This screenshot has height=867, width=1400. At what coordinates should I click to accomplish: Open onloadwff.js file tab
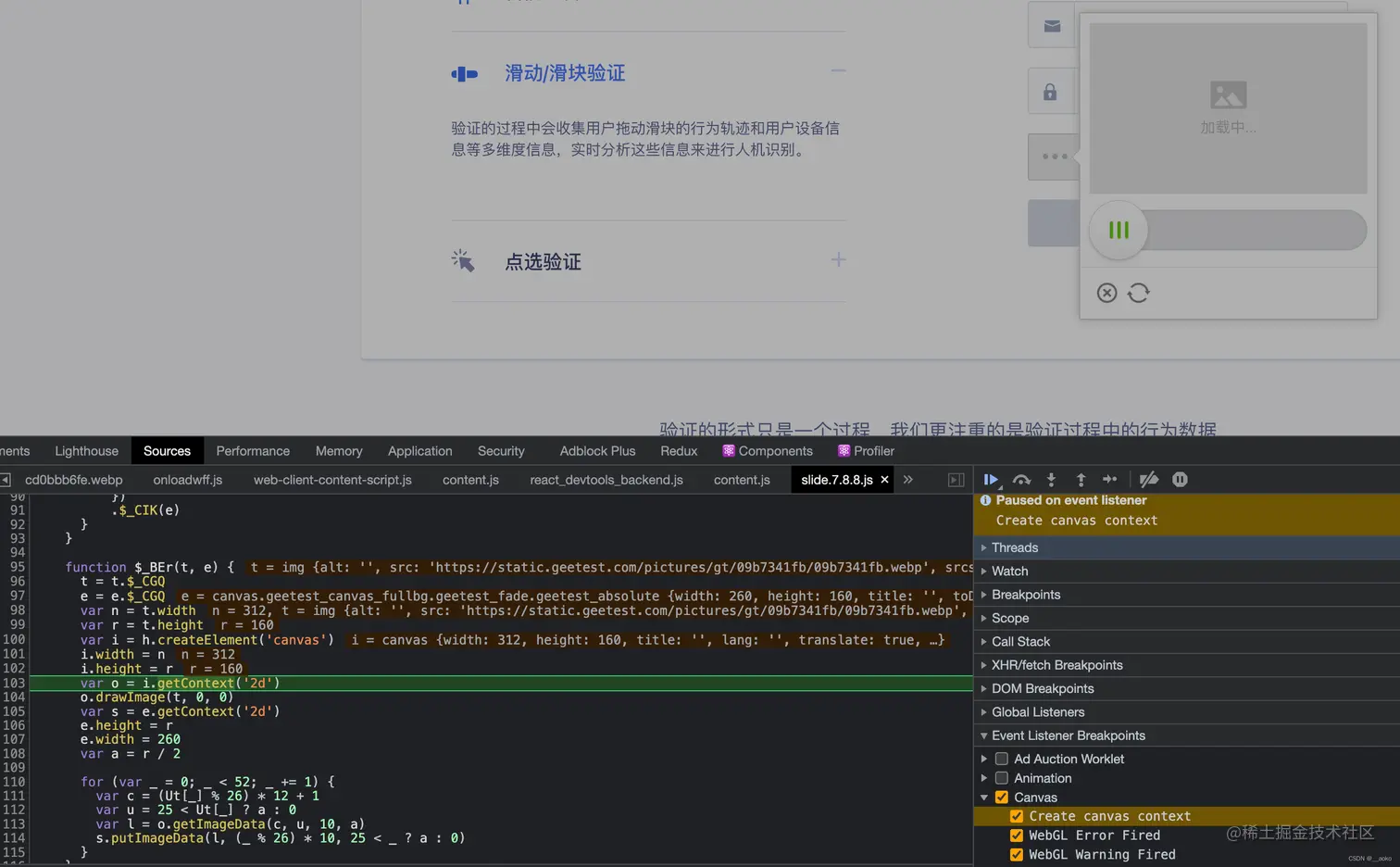point(188,480)
